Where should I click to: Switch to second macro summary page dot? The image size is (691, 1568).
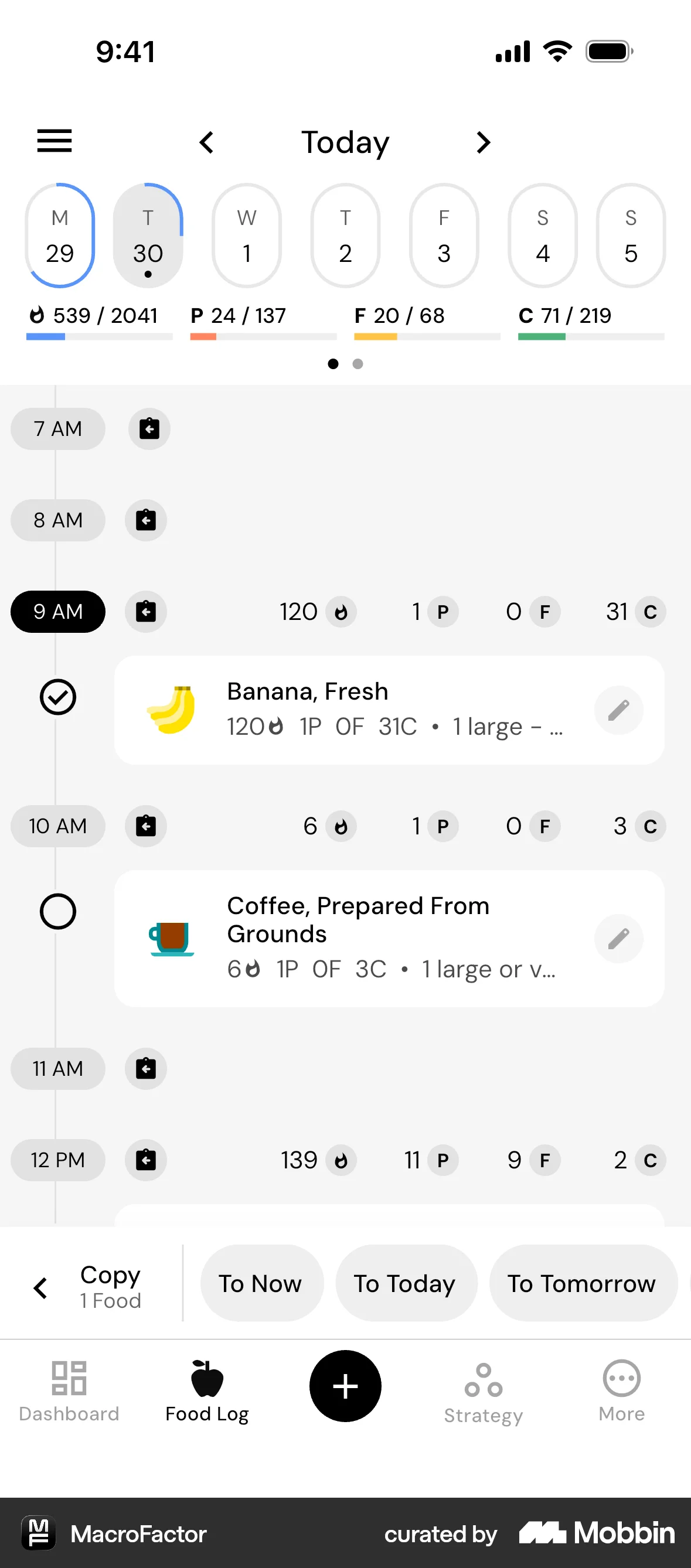pyautogui.click(x=358, y=363)
